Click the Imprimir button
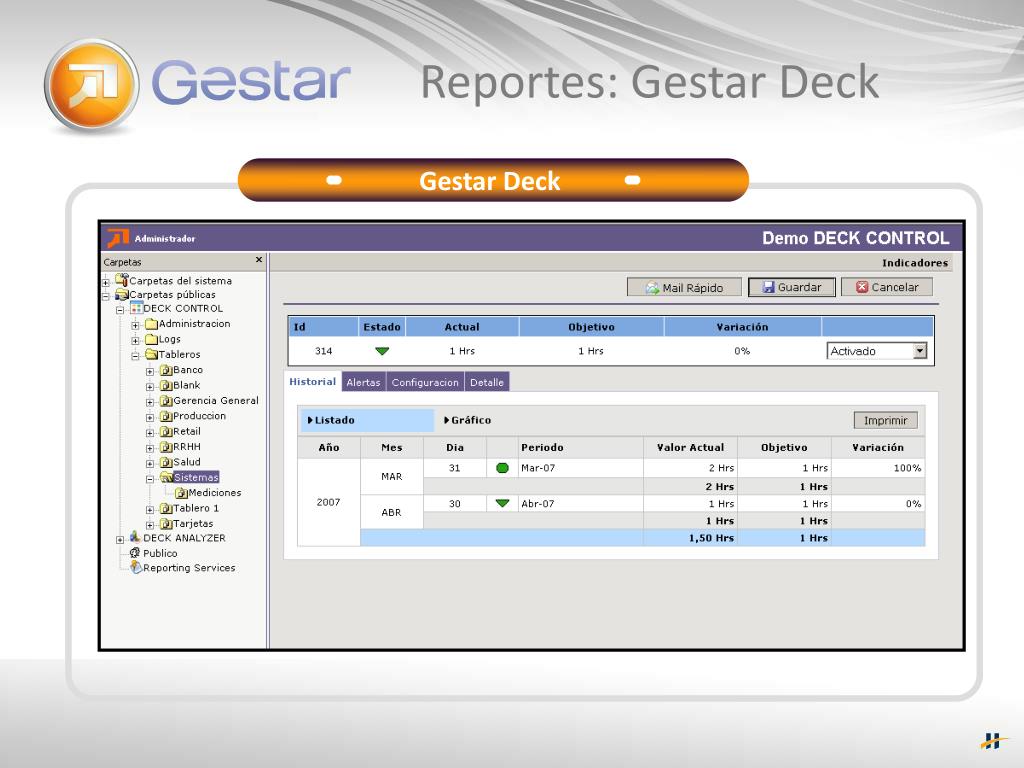 click(886, 420)
